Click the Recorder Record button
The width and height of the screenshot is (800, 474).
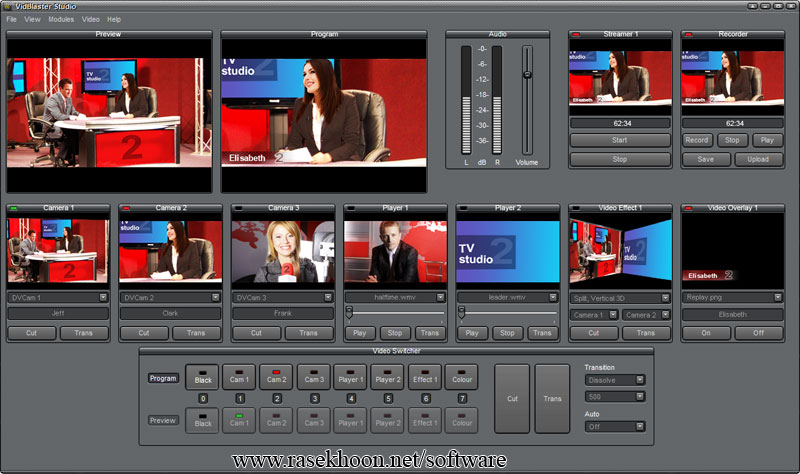point(696,140)
